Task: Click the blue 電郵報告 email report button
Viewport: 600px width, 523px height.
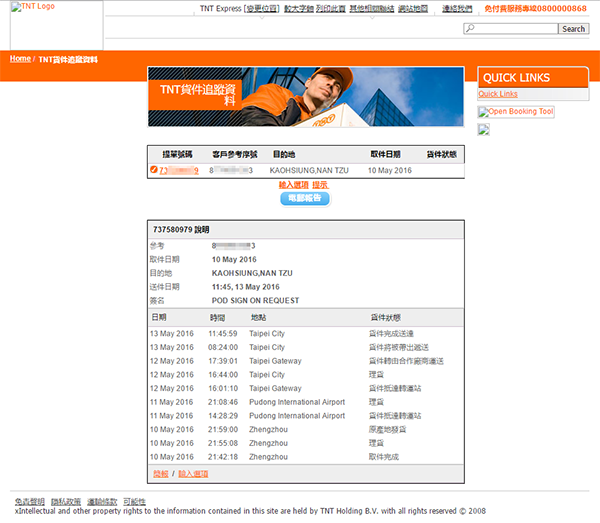Action: coord(305,198)
